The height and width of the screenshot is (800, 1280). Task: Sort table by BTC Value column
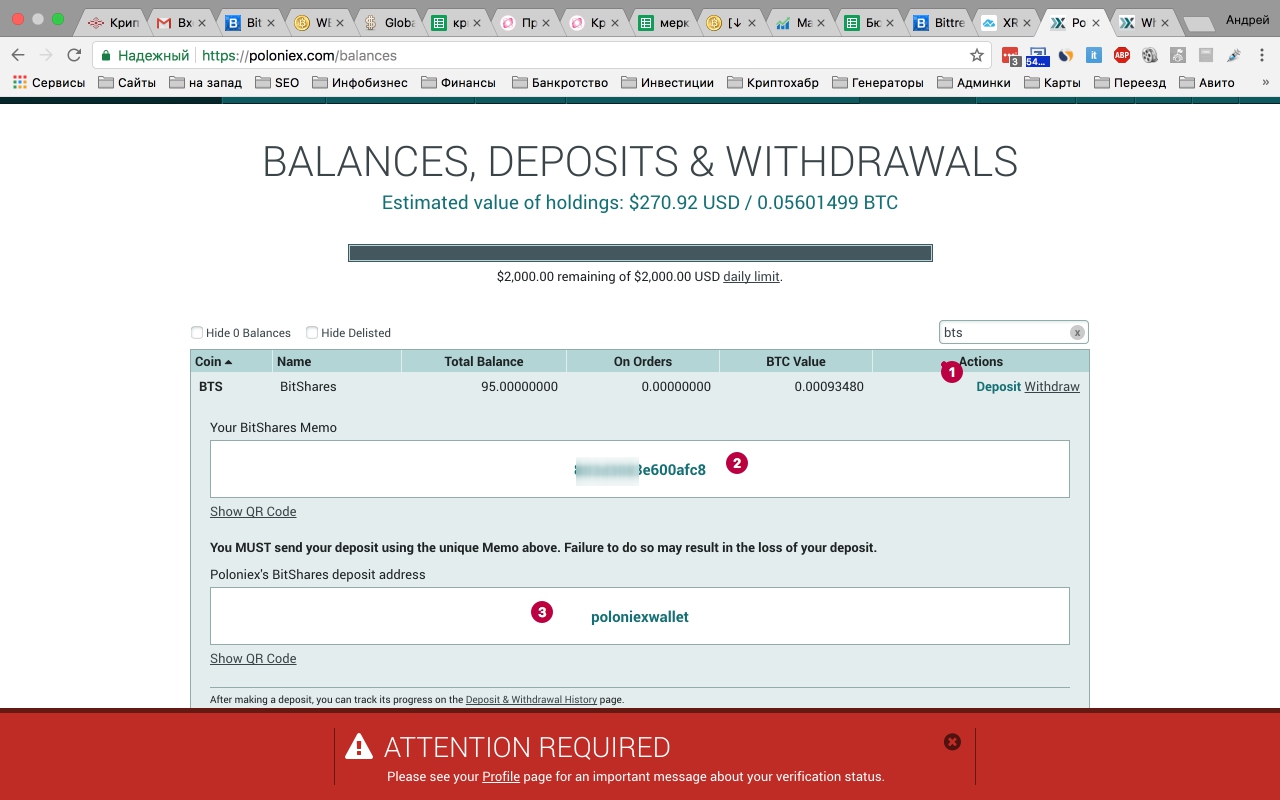coord(796,362)
